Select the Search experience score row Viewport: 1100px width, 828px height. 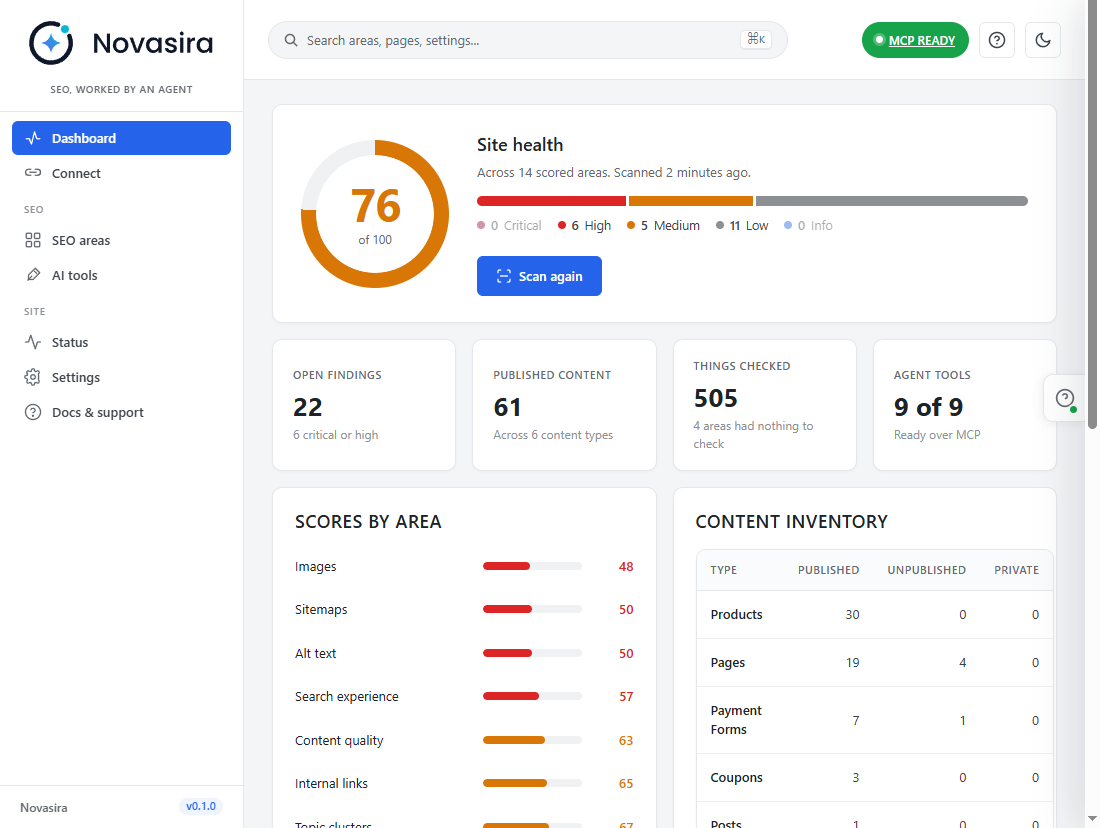pyautogui.click(x=464, y=697)
